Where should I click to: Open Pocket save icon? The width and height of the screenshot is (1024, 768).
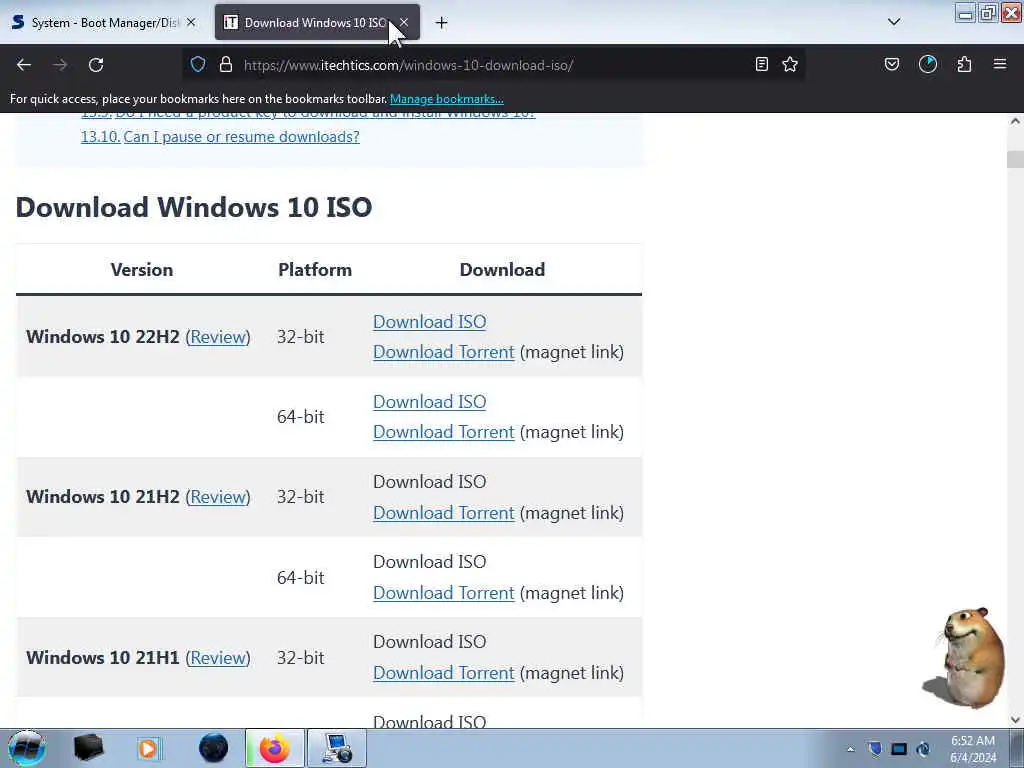(x=891, y=64)
